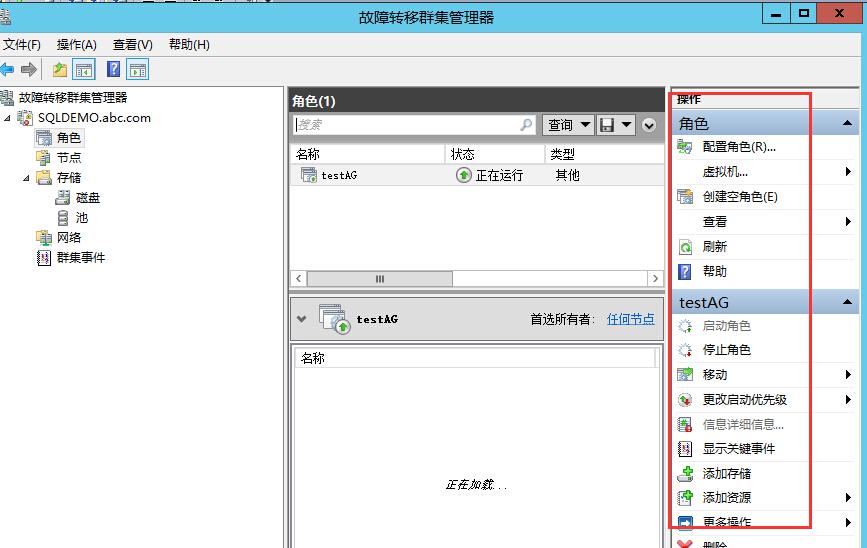Select the 节点 node in tree
The image size is (867, 548).
coord(69,158)
